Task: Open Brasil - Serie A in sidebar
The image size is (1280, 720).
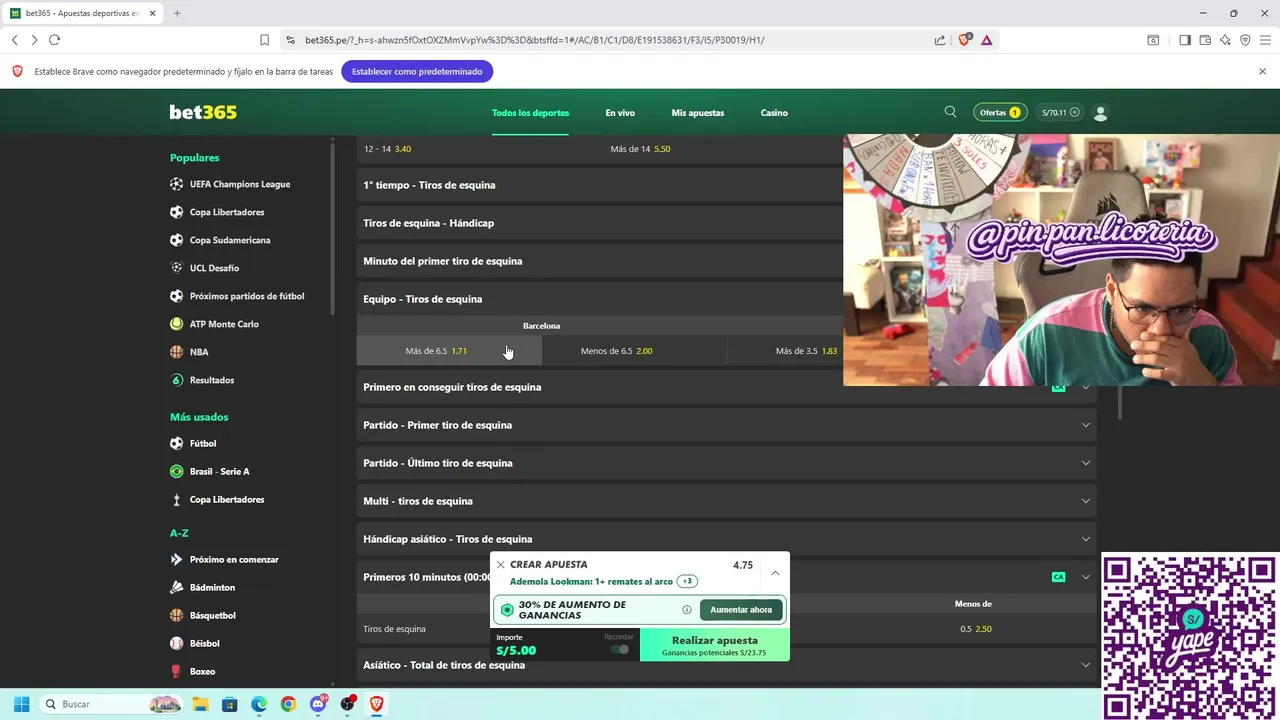Action: pyautogui.click(x=219, y=471)
